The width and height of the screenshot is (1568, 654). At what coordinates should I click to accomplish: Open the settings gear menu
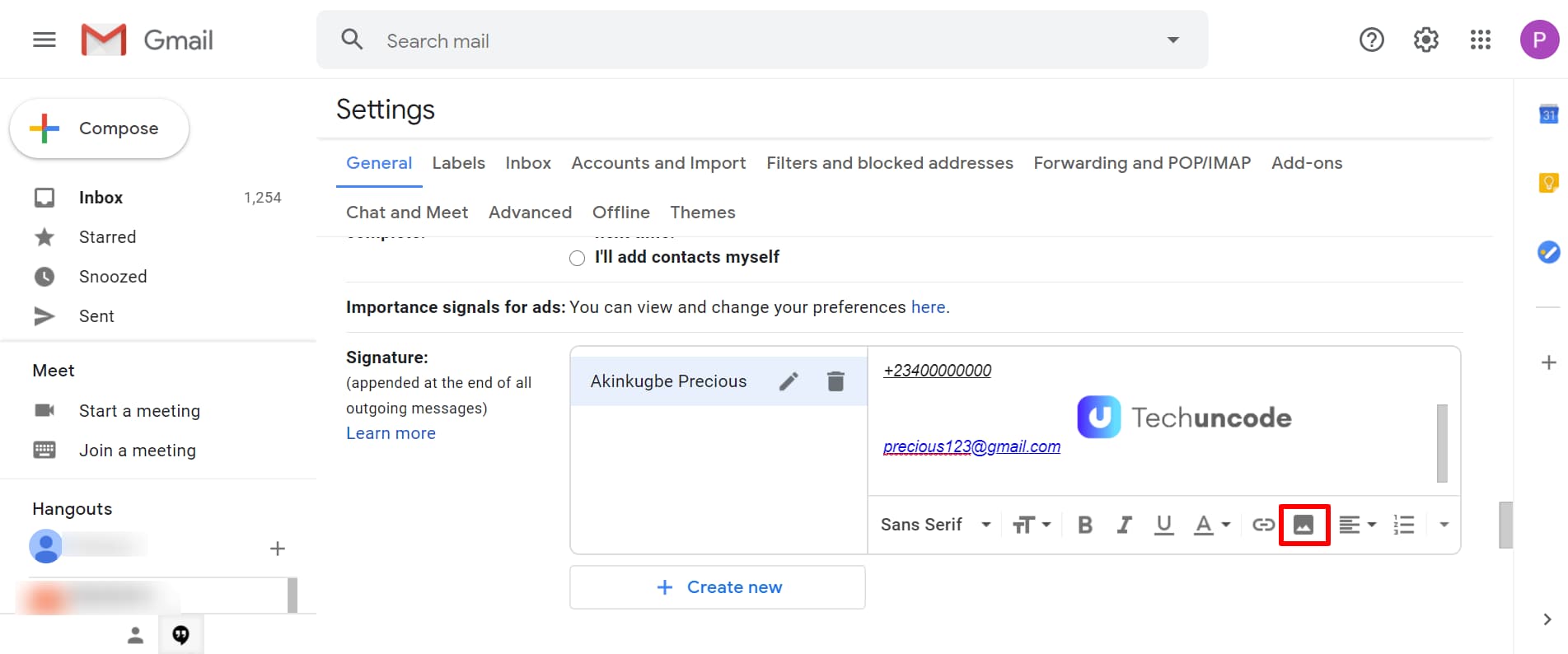(1425, 40)
